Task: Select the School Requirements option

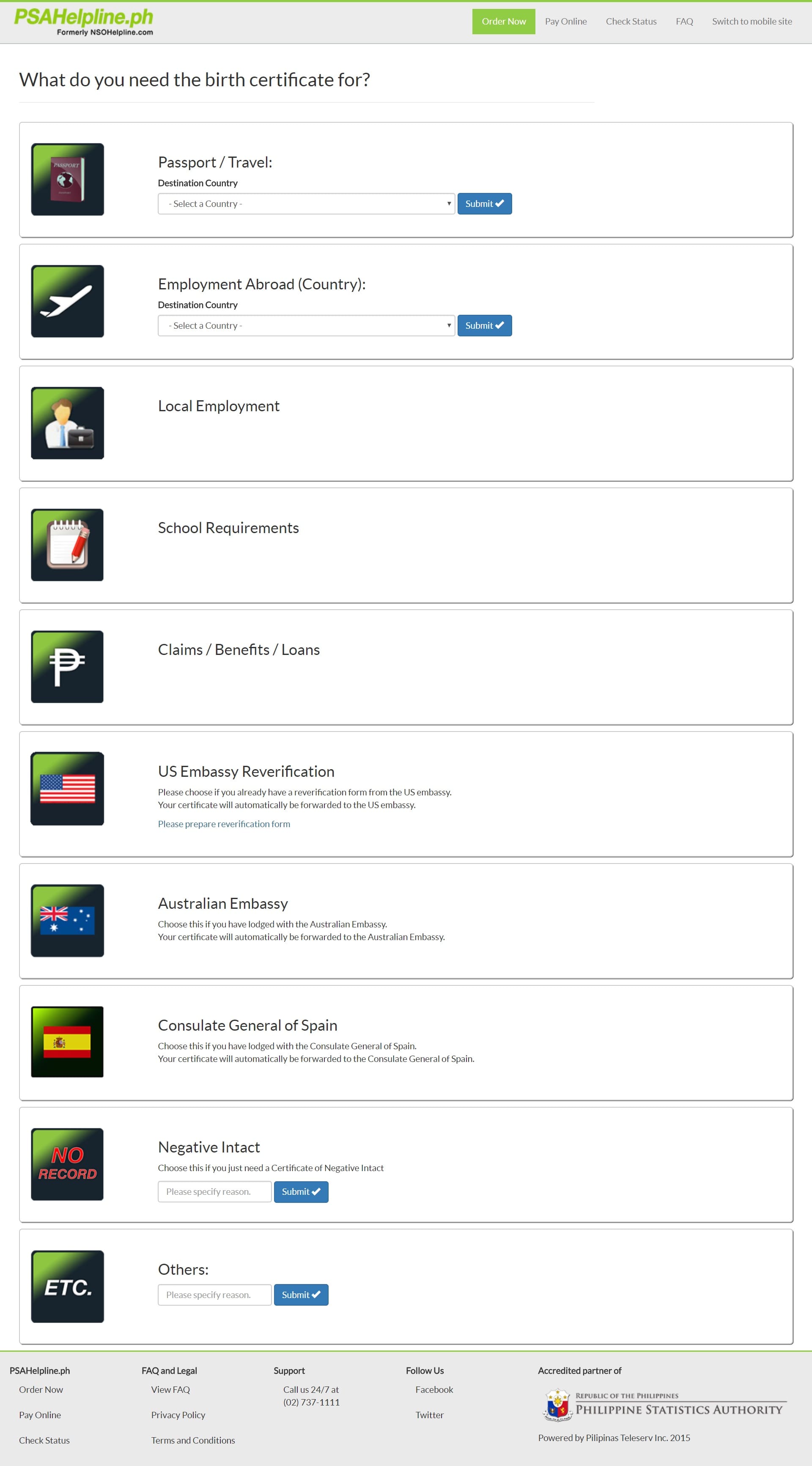Action: click(x=228, y=528)
